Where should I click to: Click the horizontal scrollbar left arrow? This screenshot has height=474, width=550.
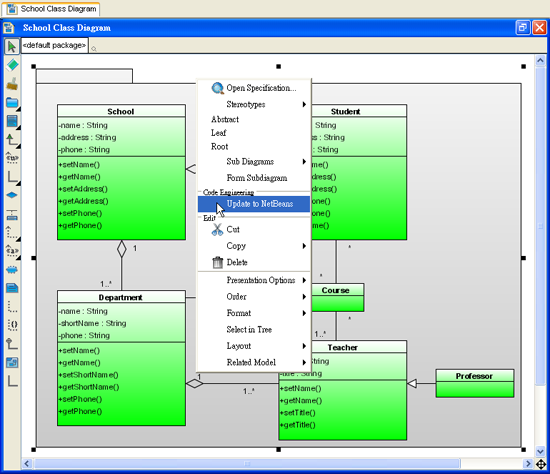27,464
